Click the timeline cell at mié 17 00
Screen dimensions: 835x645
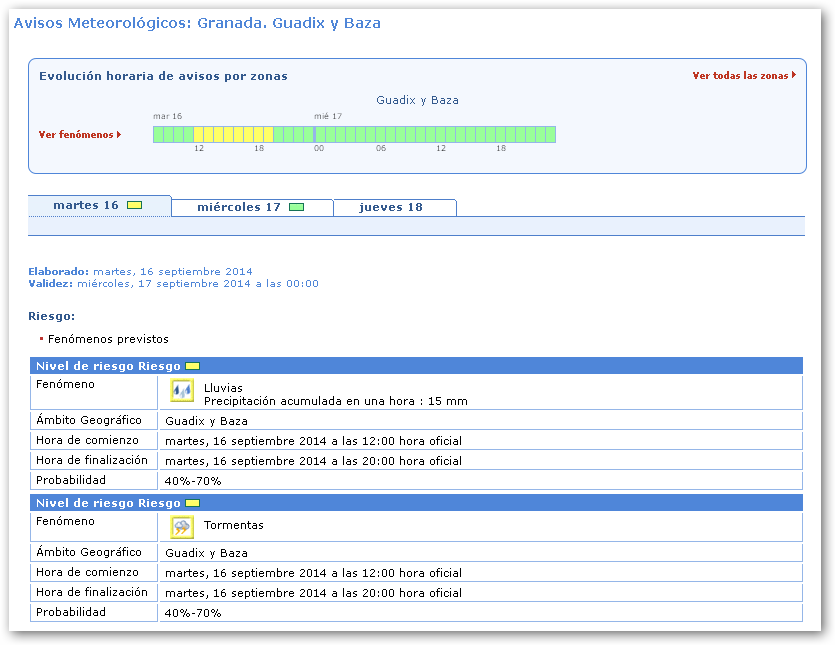[x=319, y=135]
